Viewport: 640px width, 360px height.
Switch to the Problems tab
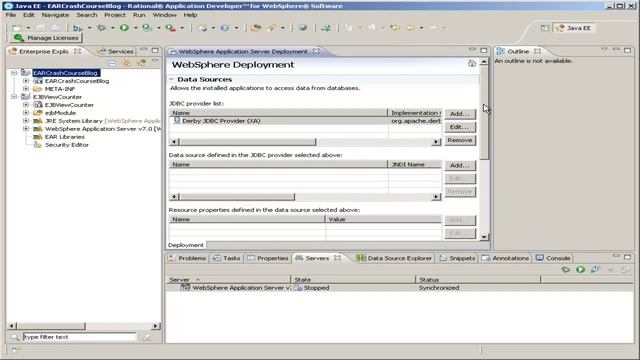(x=187, y=258)
